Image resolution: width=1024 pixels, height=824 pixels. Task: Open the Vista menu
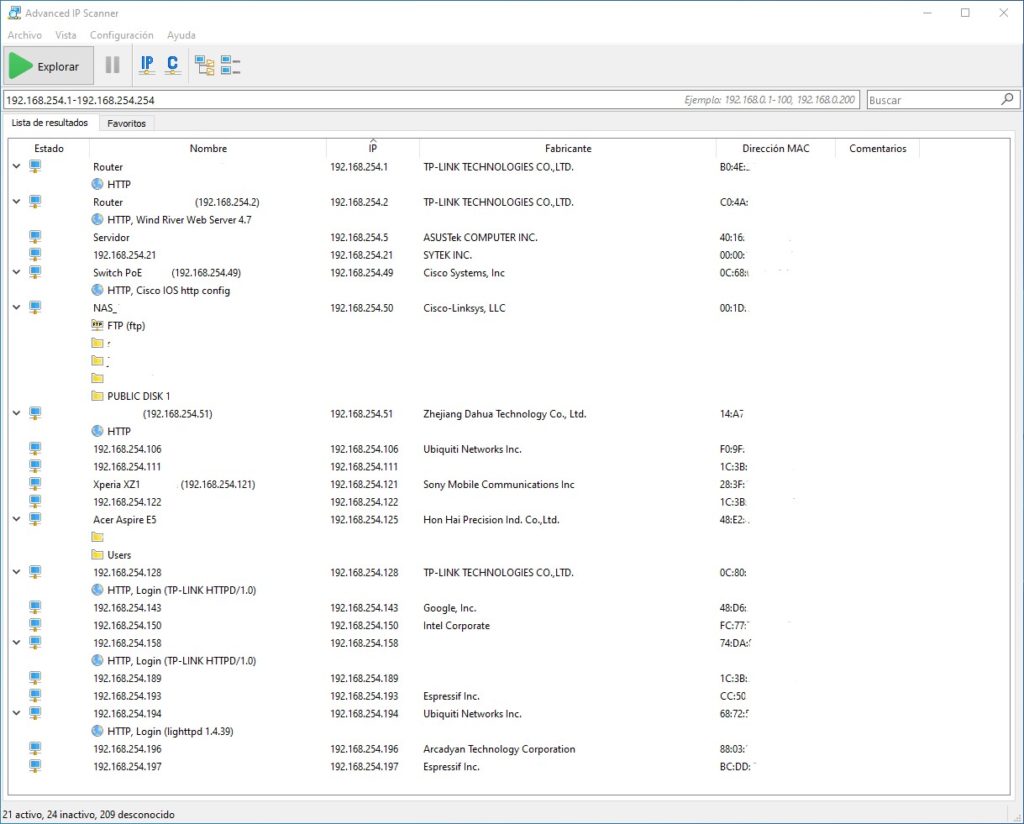65,35
